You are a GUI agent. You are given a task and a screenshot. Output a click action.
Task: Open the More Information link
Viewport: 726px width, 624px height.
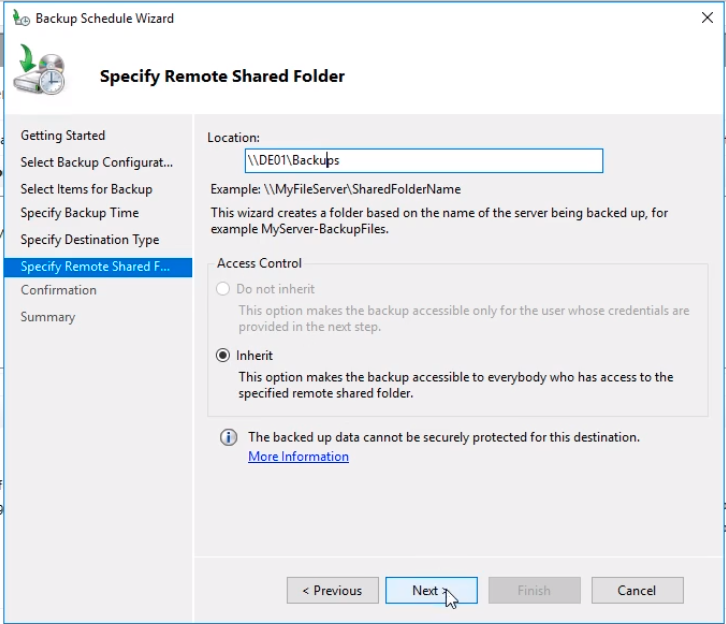(x=298, y=456)
